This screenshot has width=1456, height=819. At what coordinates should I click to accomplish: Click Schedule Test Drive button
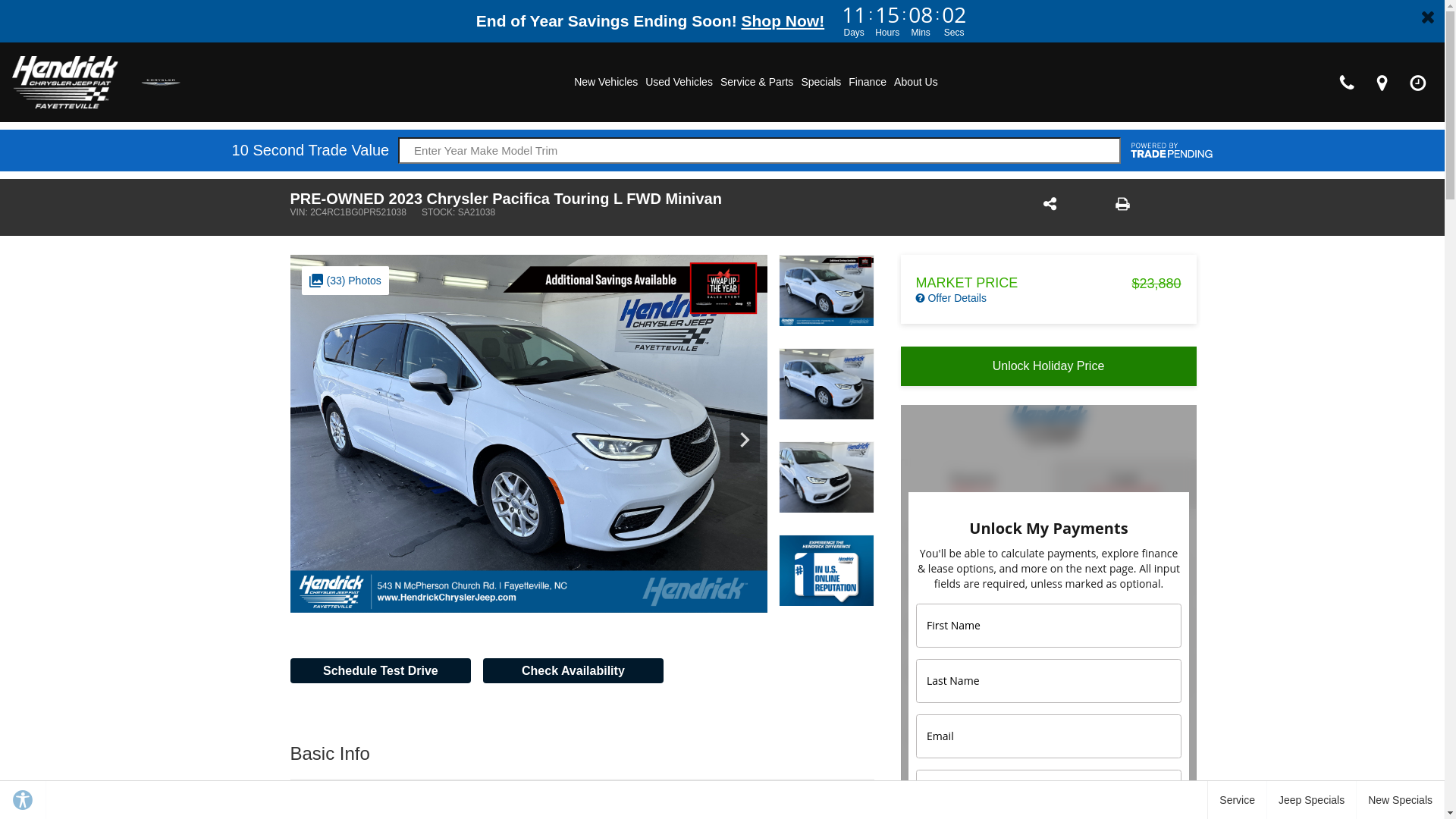point(381,670)
